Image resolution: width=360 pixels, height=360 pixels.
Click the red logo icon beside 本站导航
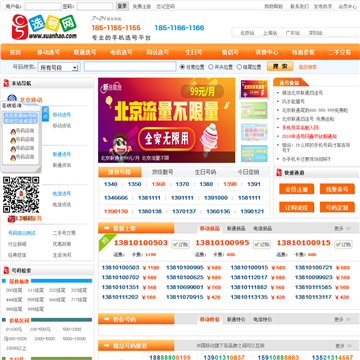6,83
